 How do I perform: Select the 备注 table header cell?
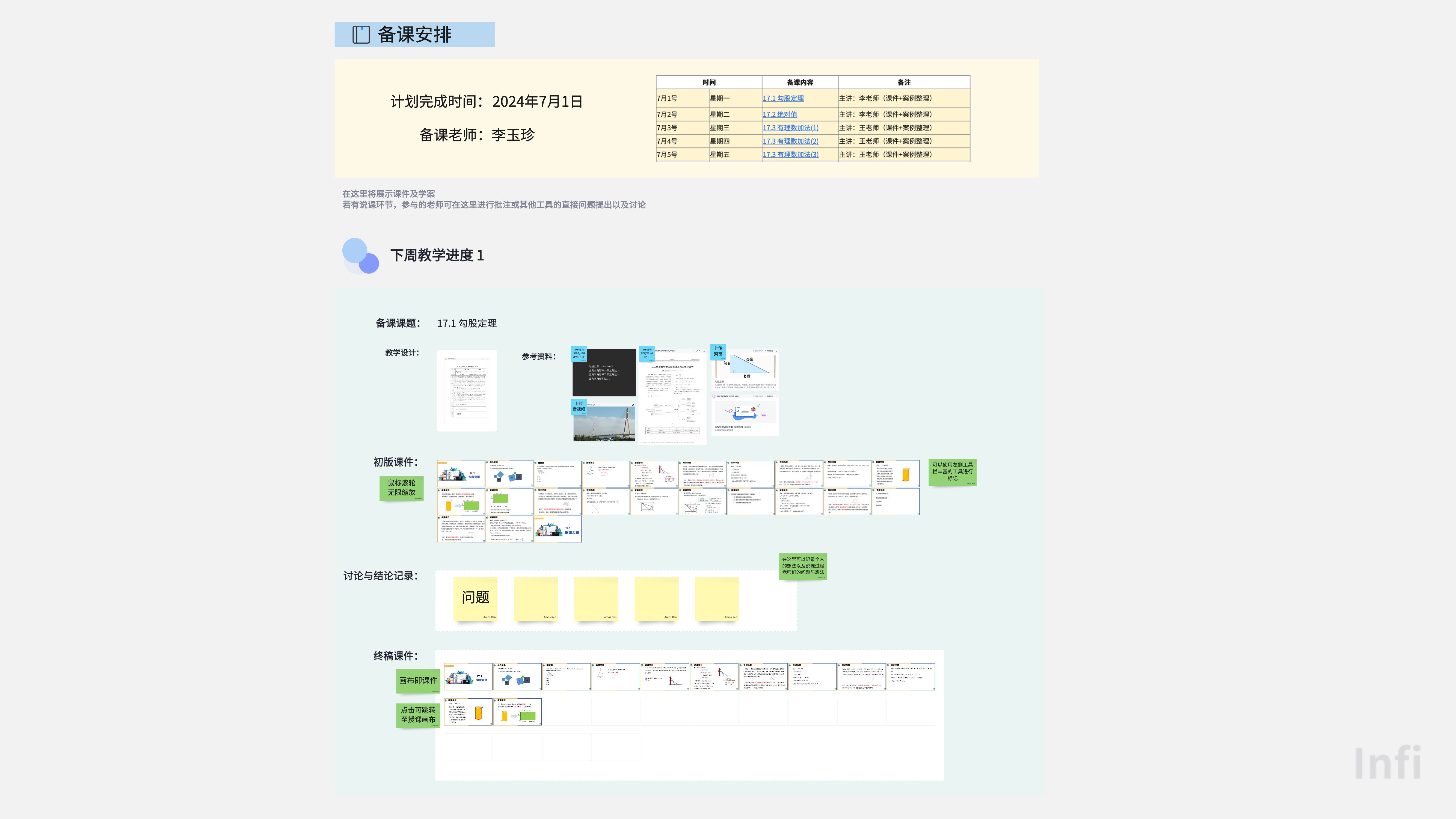tap(904, 82)
